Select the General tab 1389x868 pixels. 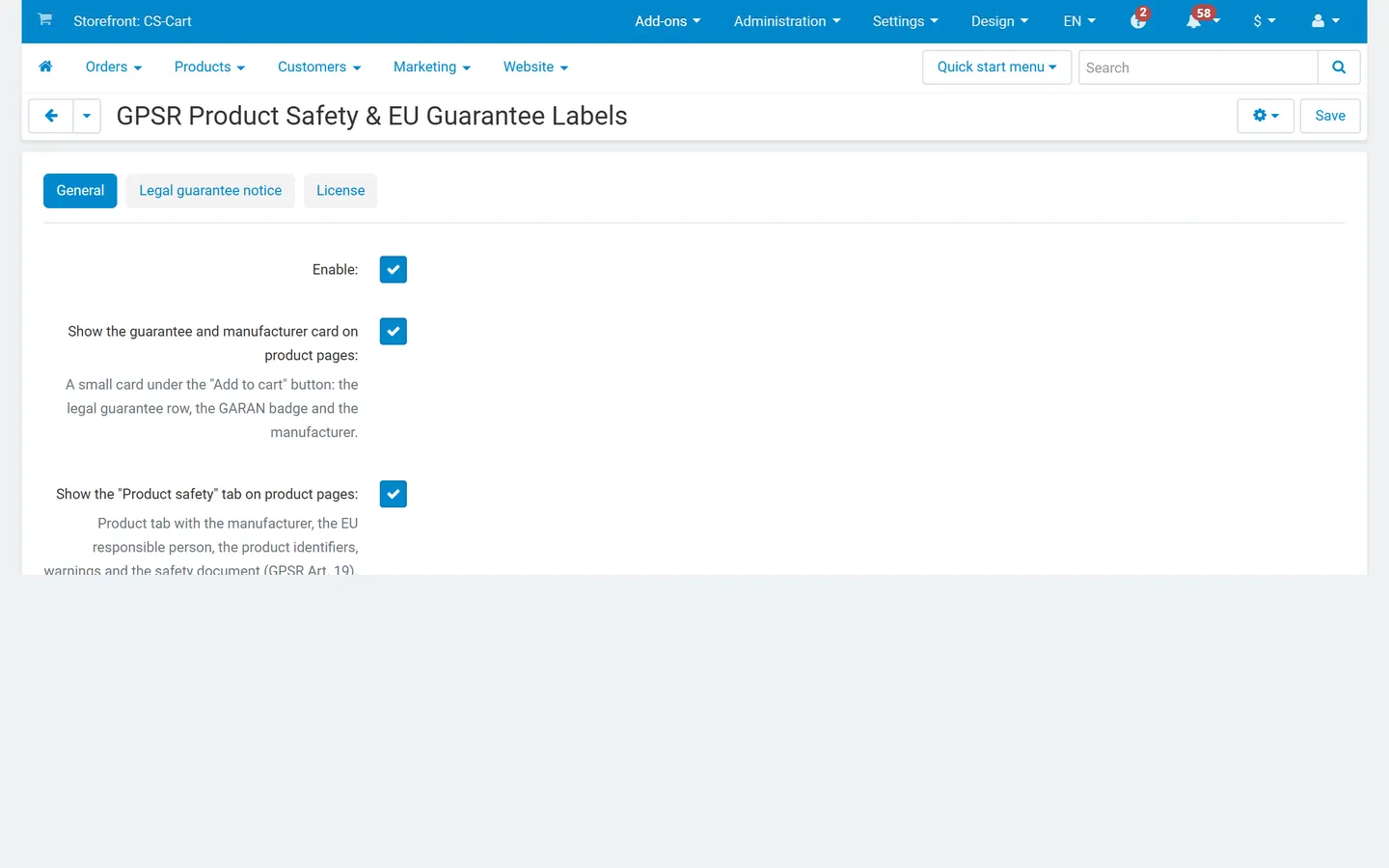pos(80,191)
